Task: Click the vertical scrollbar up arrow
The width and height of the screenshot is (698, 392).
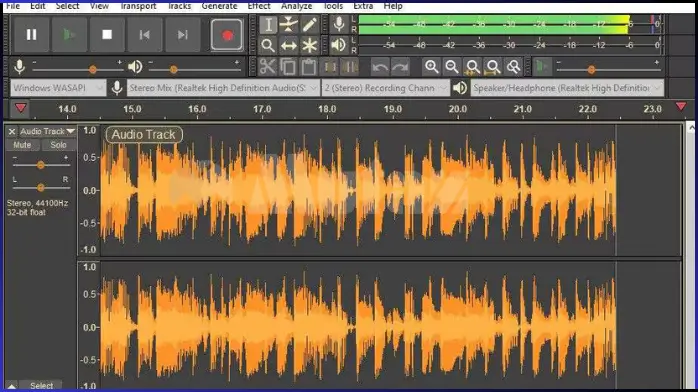Action: pyautogui.click(x=691, y=128)
